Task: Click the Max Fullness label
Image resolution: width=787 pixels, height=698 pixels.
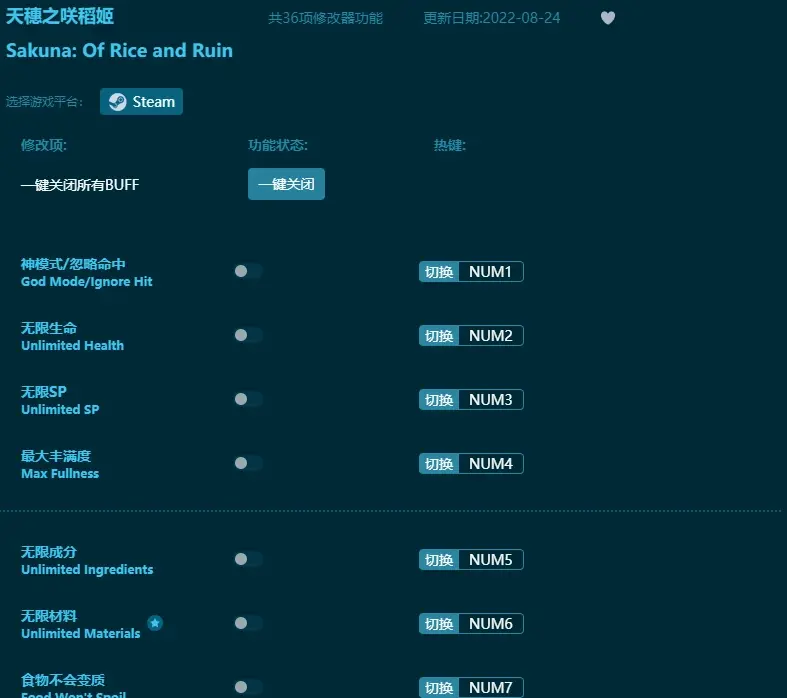Action: coord(60,473)
